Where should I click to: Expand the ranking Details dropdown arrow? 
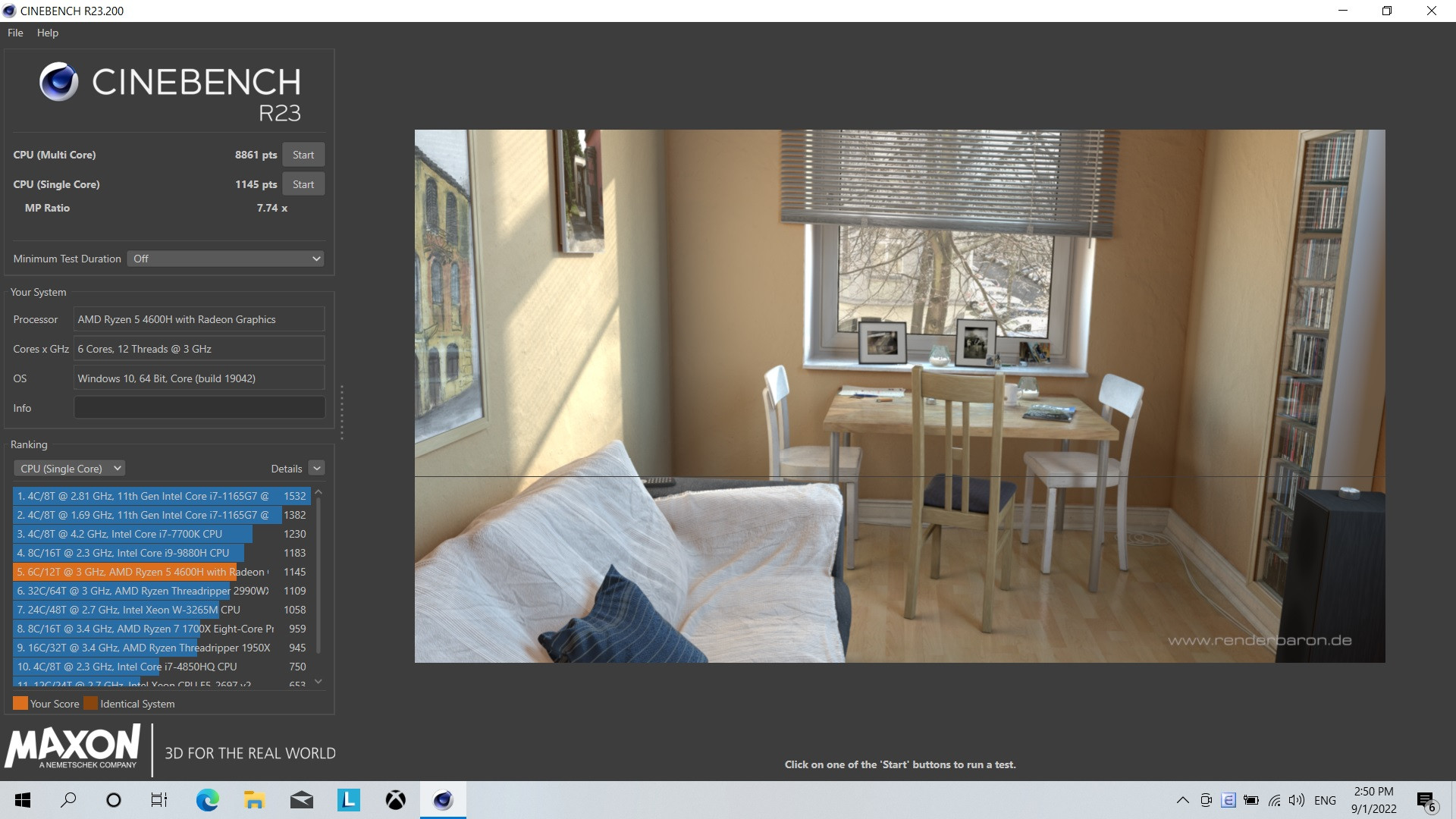point(317,469)
